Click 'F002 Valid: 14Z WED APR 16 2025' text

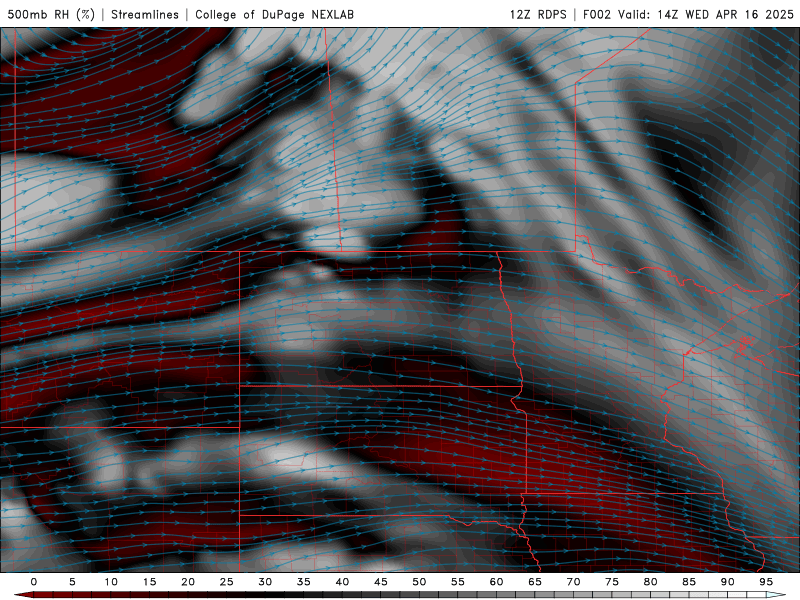(x=688, y=14)
